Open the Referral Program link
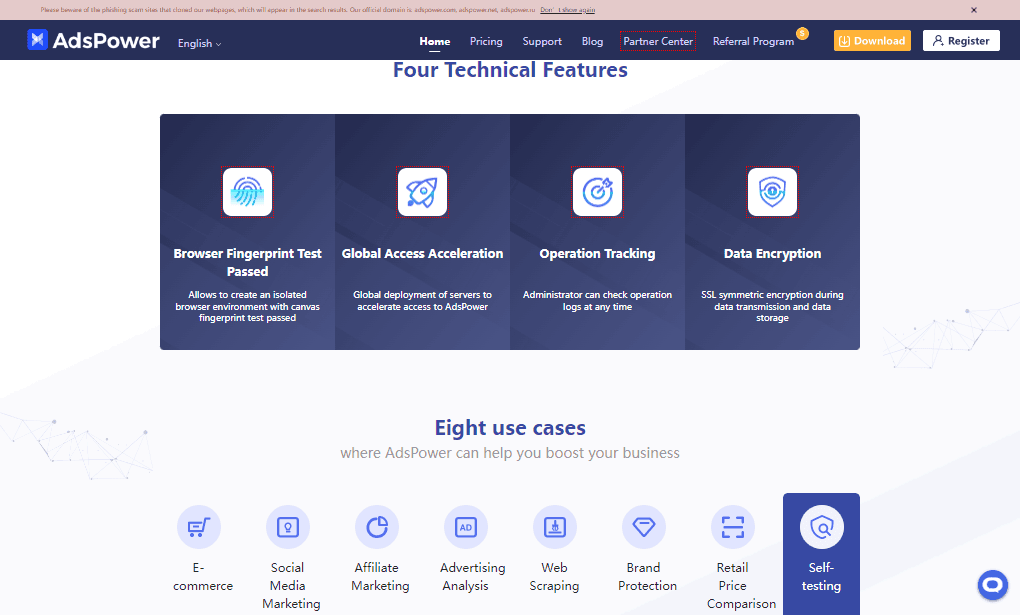Image resolution: width=1020 pixels, height=615 pixels. (x=753, y=41)
